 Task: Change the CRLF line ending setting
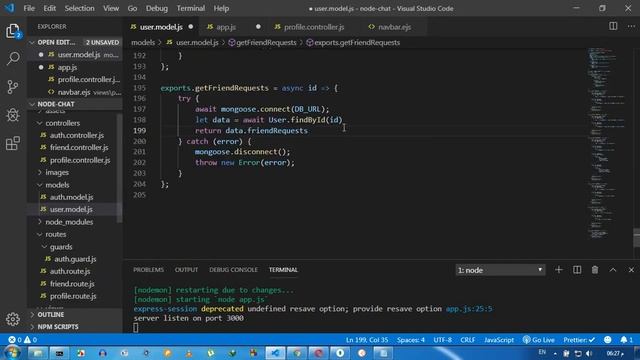[467, 340]
